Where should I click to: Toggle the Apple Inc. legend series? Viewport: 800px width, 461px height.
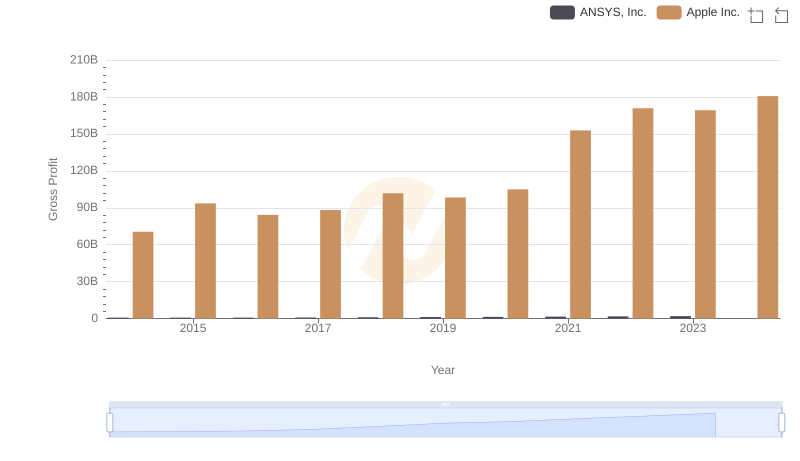point(698,12)
